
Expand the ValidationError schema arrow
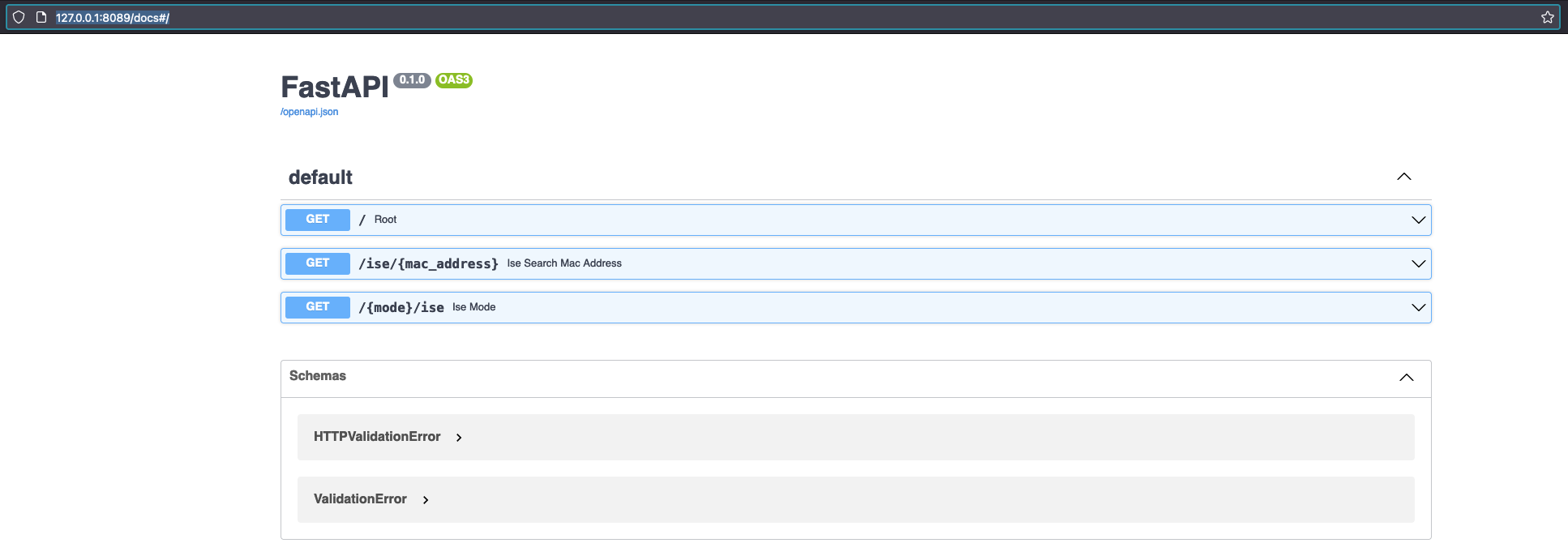tap(426, 500)
